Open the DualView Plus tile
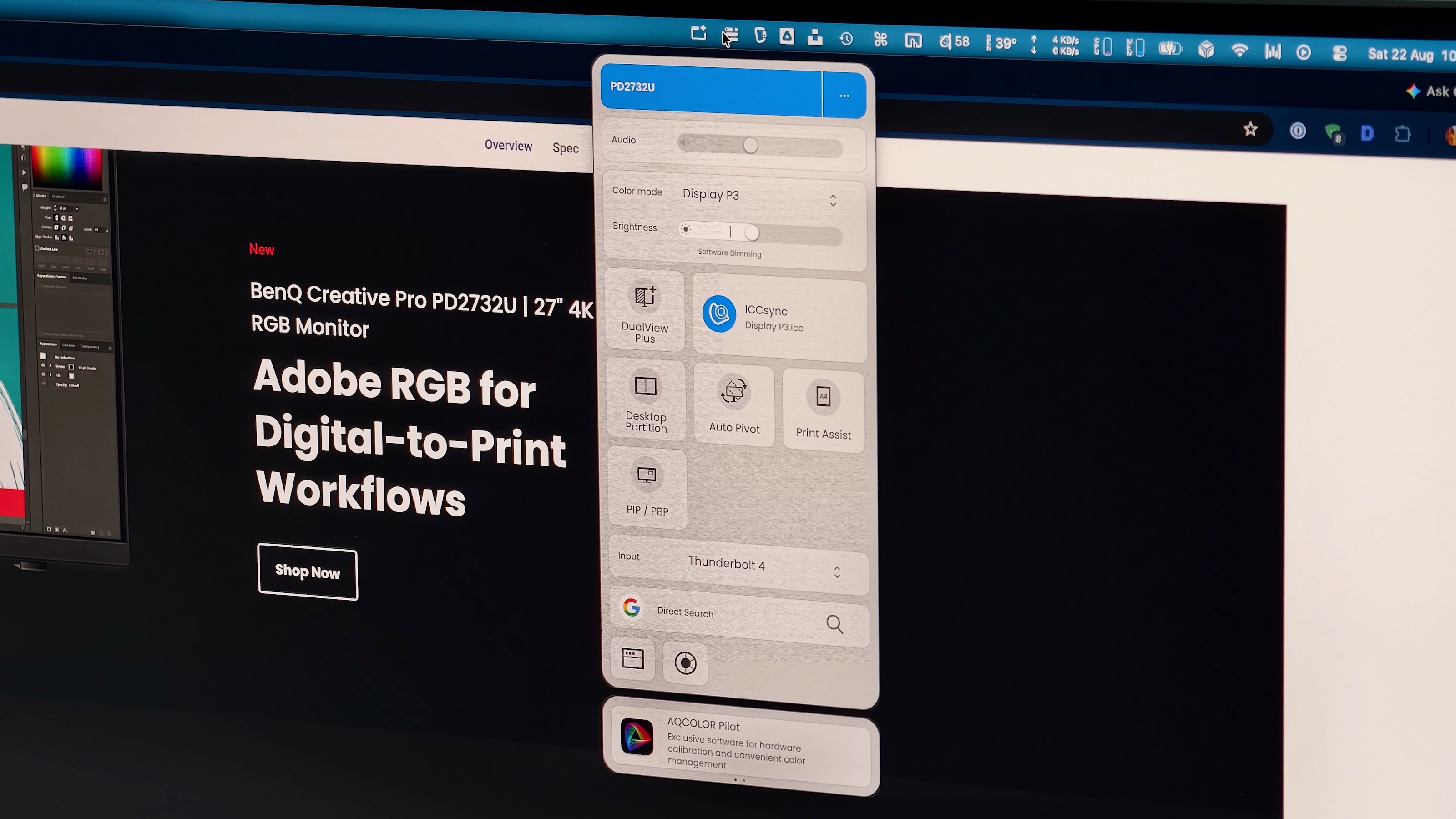1456x819 pixels. tap(645, 311)
